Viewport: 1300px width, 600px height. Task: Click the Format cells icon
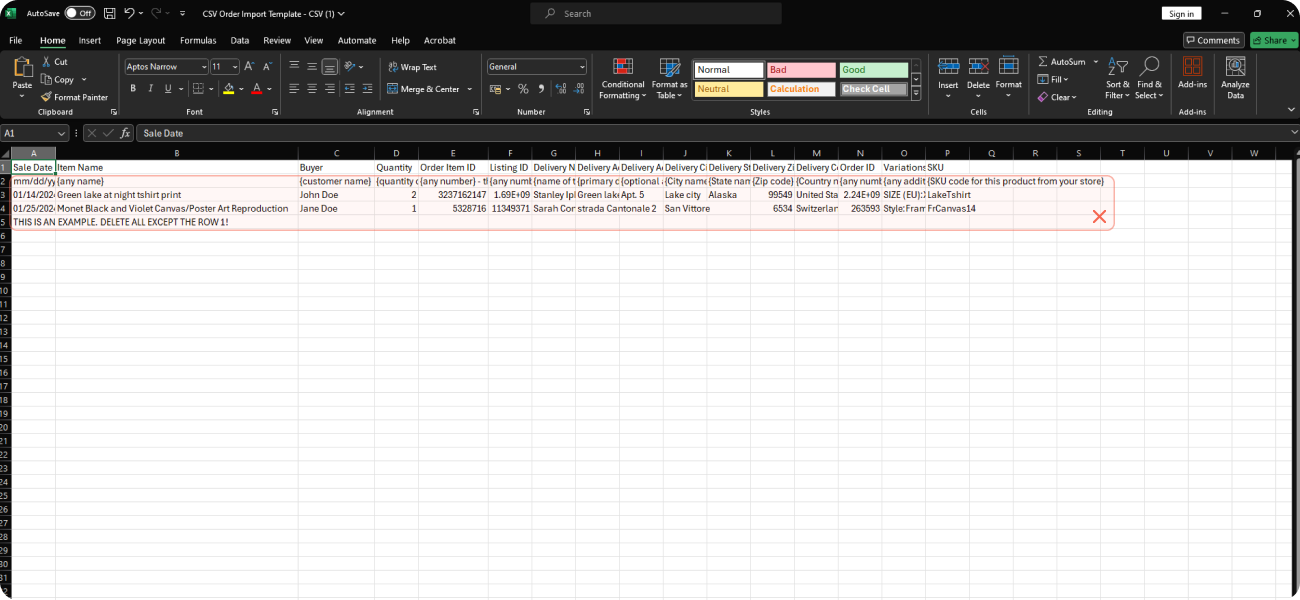[x=1009, y=67]
